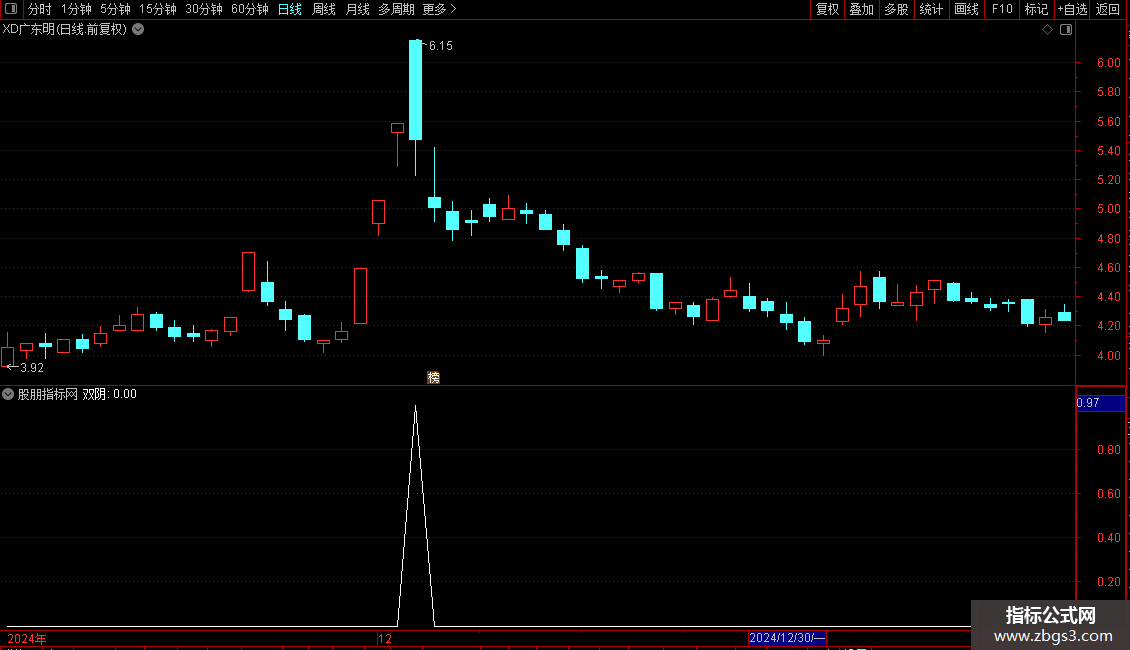This screenshot has height=650, width=1130.
Task: Click the 榜 badge below the candles
Action: 433,378
